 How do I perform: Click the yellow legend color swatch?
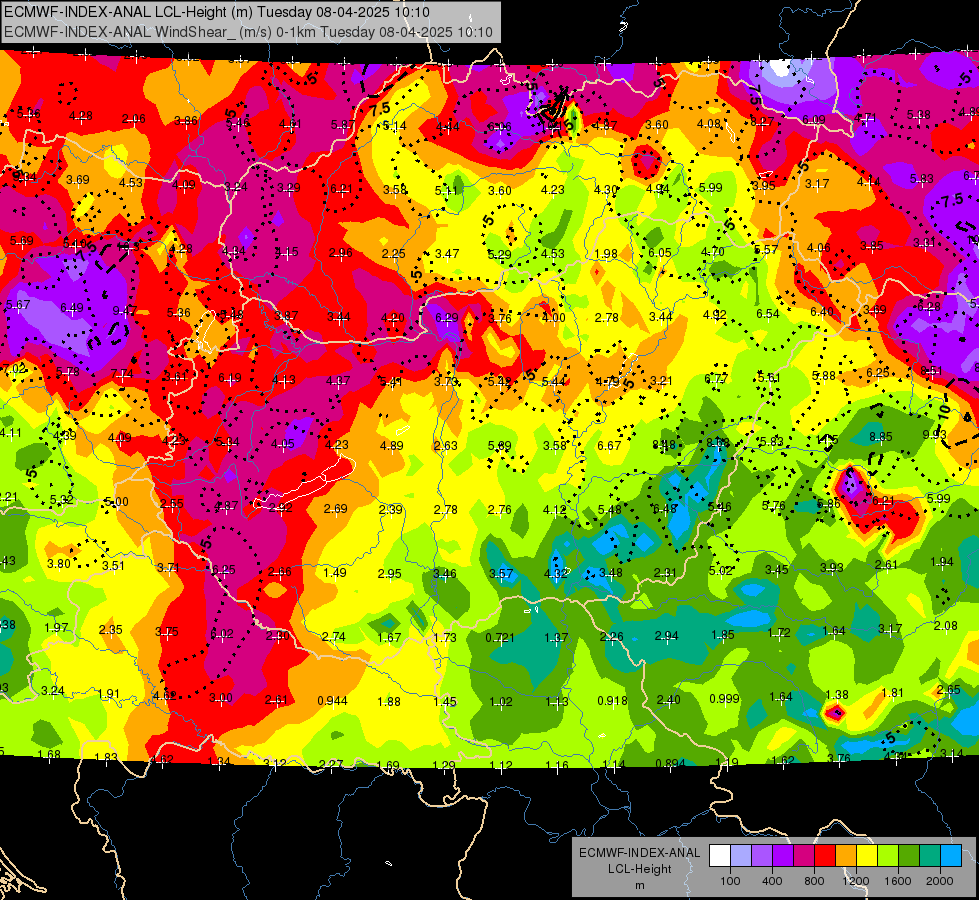[x=867, y=856]
